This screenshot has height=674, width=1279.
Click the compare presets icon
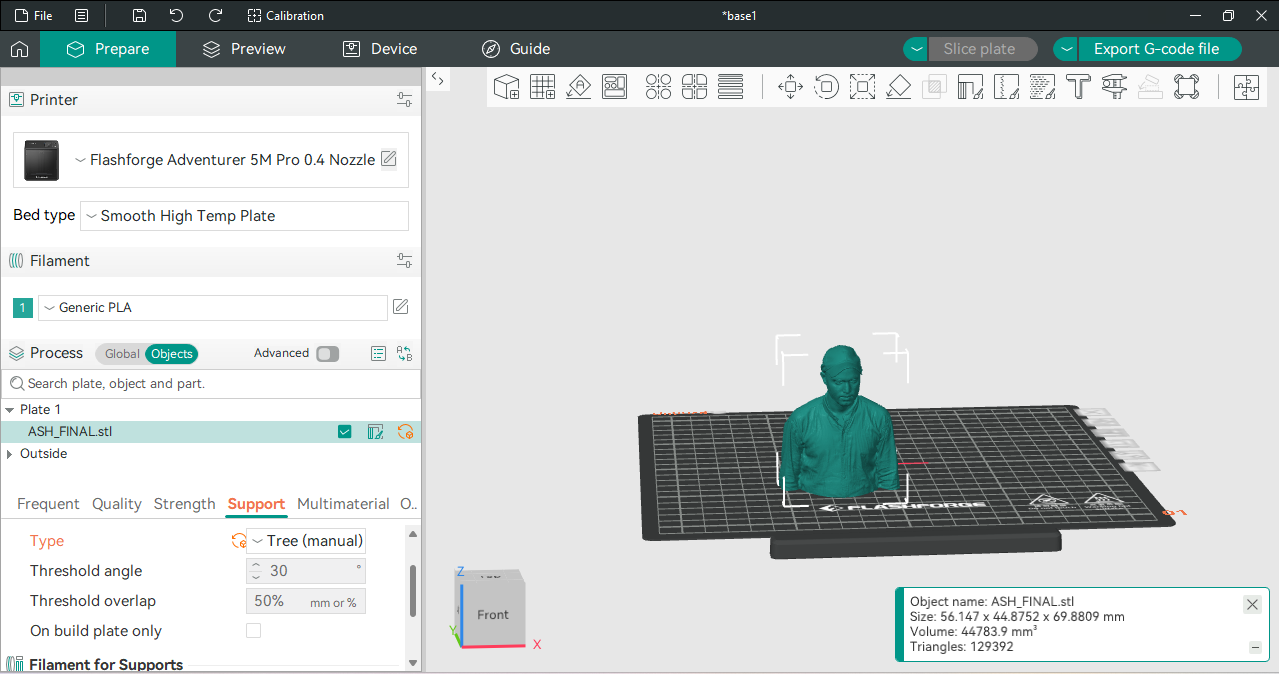coord(404,354)
